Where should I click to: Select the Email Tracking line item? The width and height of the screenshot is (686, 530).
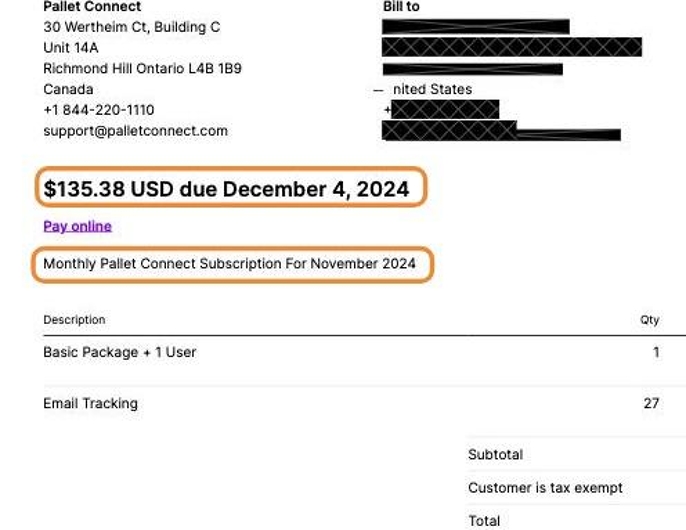[x=91, y=404]
